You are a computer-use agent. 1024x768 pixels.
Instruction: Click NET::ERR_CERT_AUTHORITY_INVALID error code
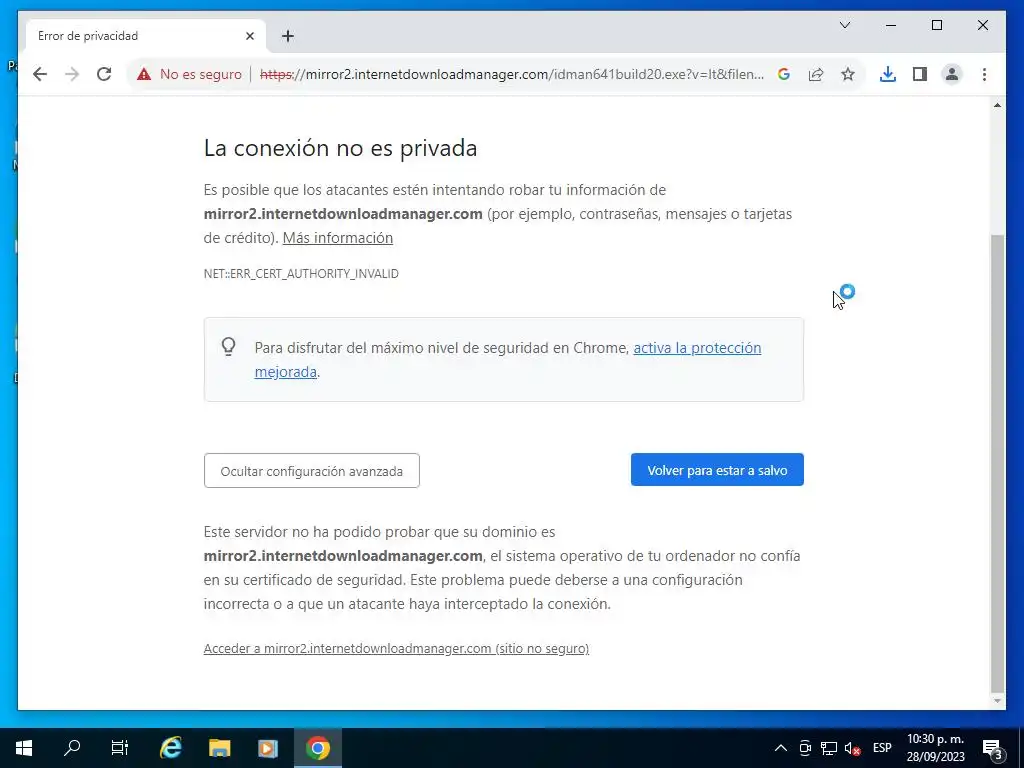pyautogui.click(x=301, y=274)
